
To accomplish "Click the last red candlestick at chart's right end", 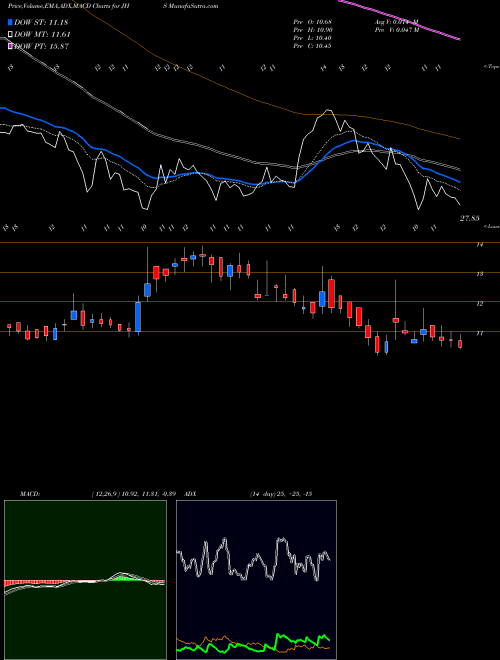I will pos(460,342).
